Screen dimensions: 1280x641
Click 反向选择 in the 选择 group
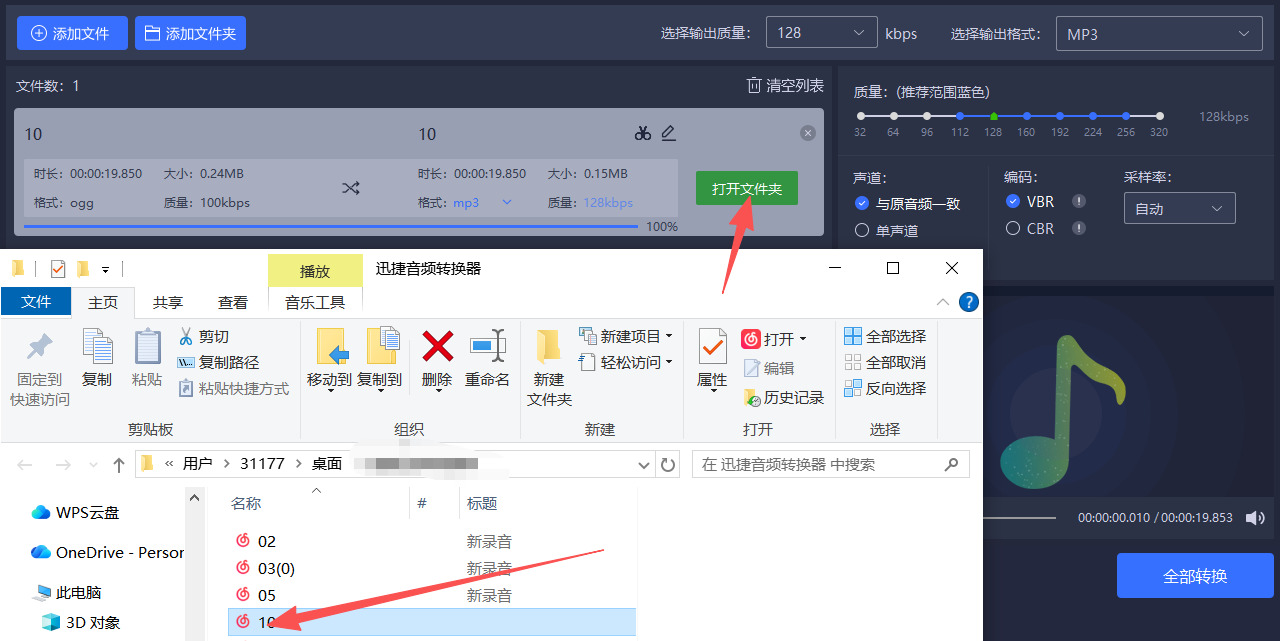pyautogui.click(x=885, y=388)
